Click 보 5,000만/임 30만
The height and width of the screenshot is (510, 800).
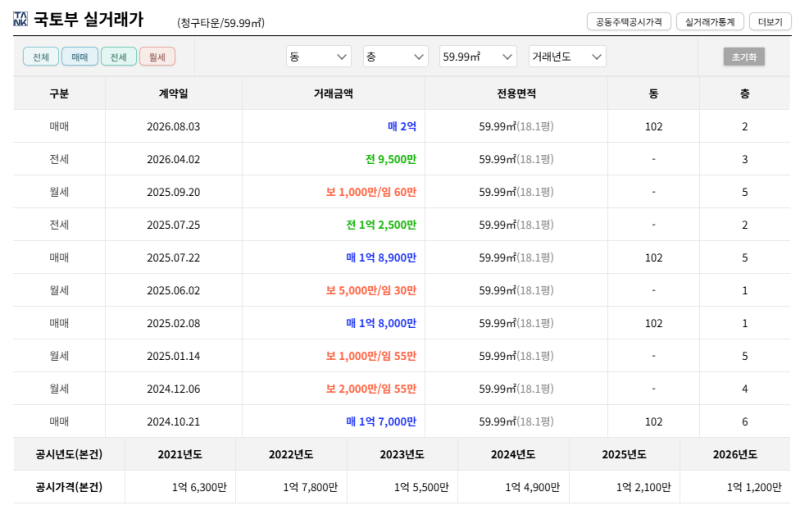click(371, 291)
